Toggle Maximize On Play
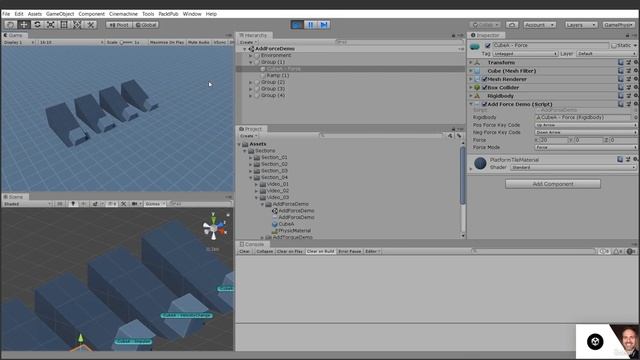Screen dimensions: 640x360 pyautogui.click(x=167, y=42)
